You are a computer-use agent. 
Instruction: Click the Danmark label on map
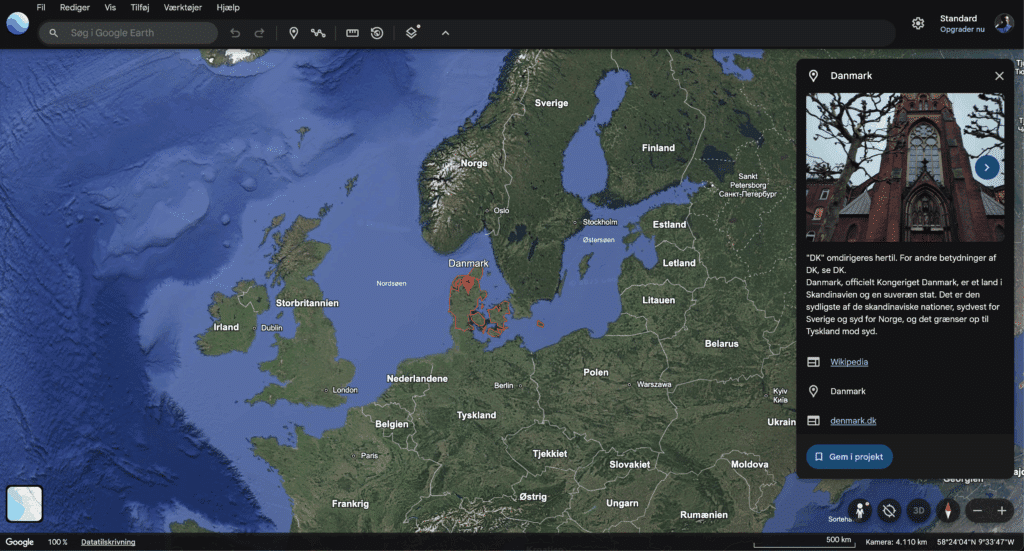point(468,263)
